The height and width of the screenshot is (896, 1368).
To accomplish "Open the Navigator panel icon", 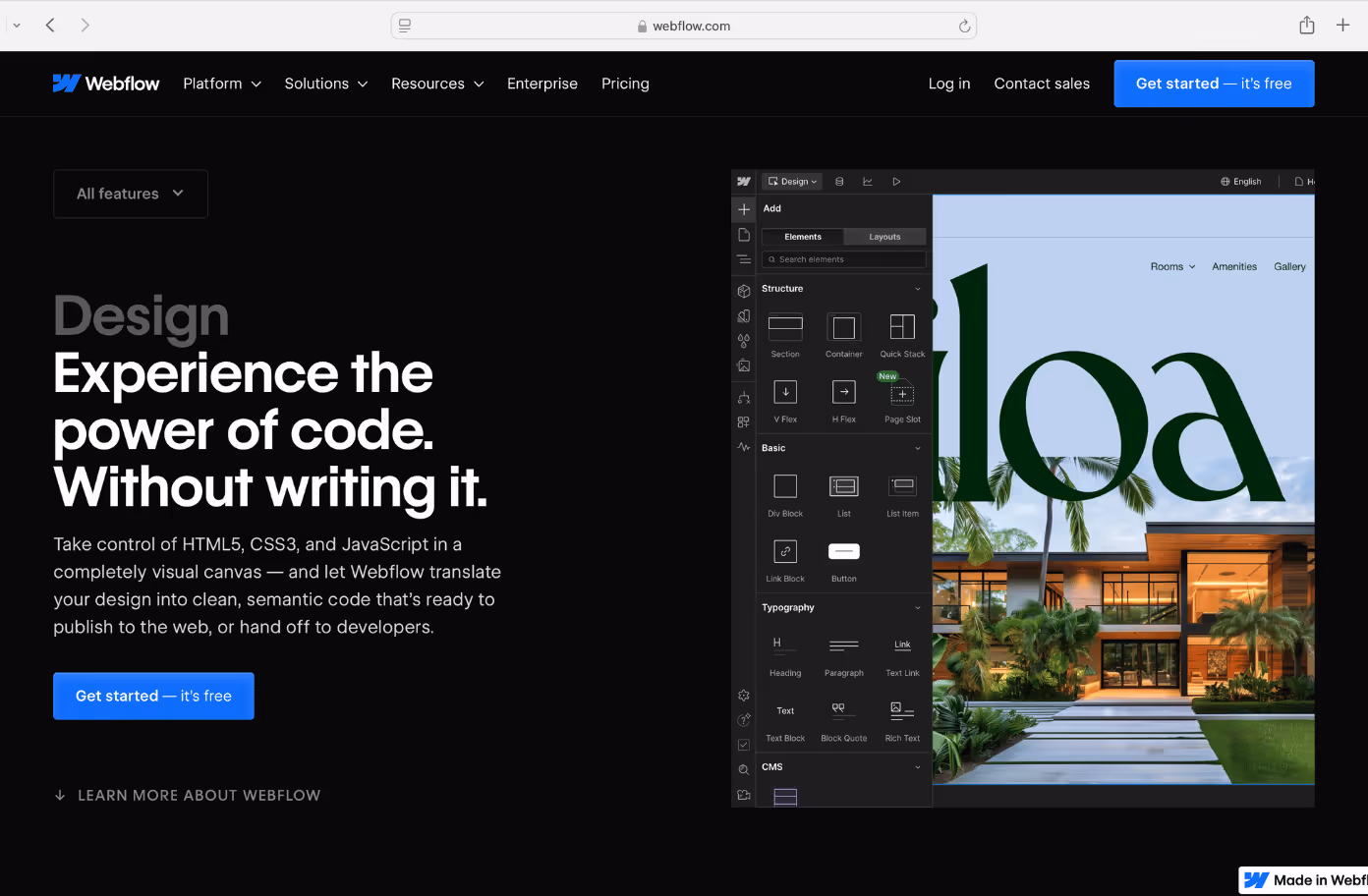I will pos(744,259).
